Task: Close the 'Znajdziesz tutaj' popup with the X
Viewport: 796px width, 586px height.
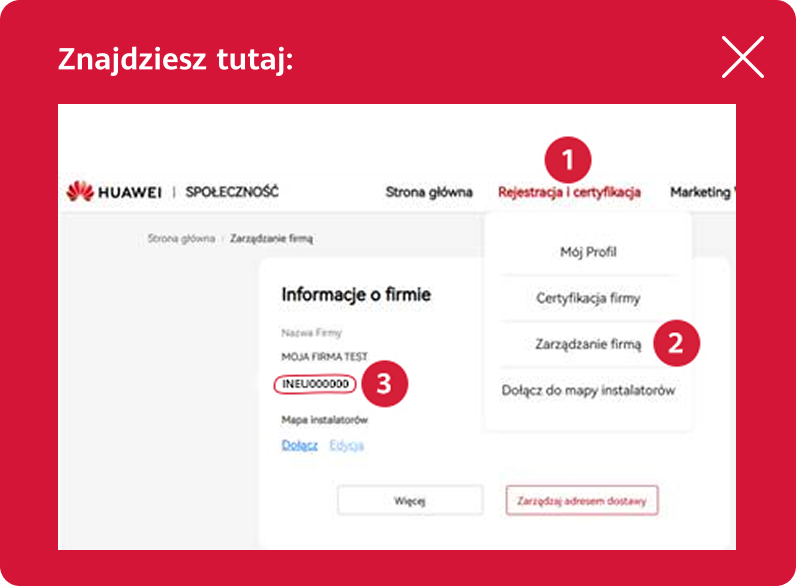Action: [x=742, y=58]
